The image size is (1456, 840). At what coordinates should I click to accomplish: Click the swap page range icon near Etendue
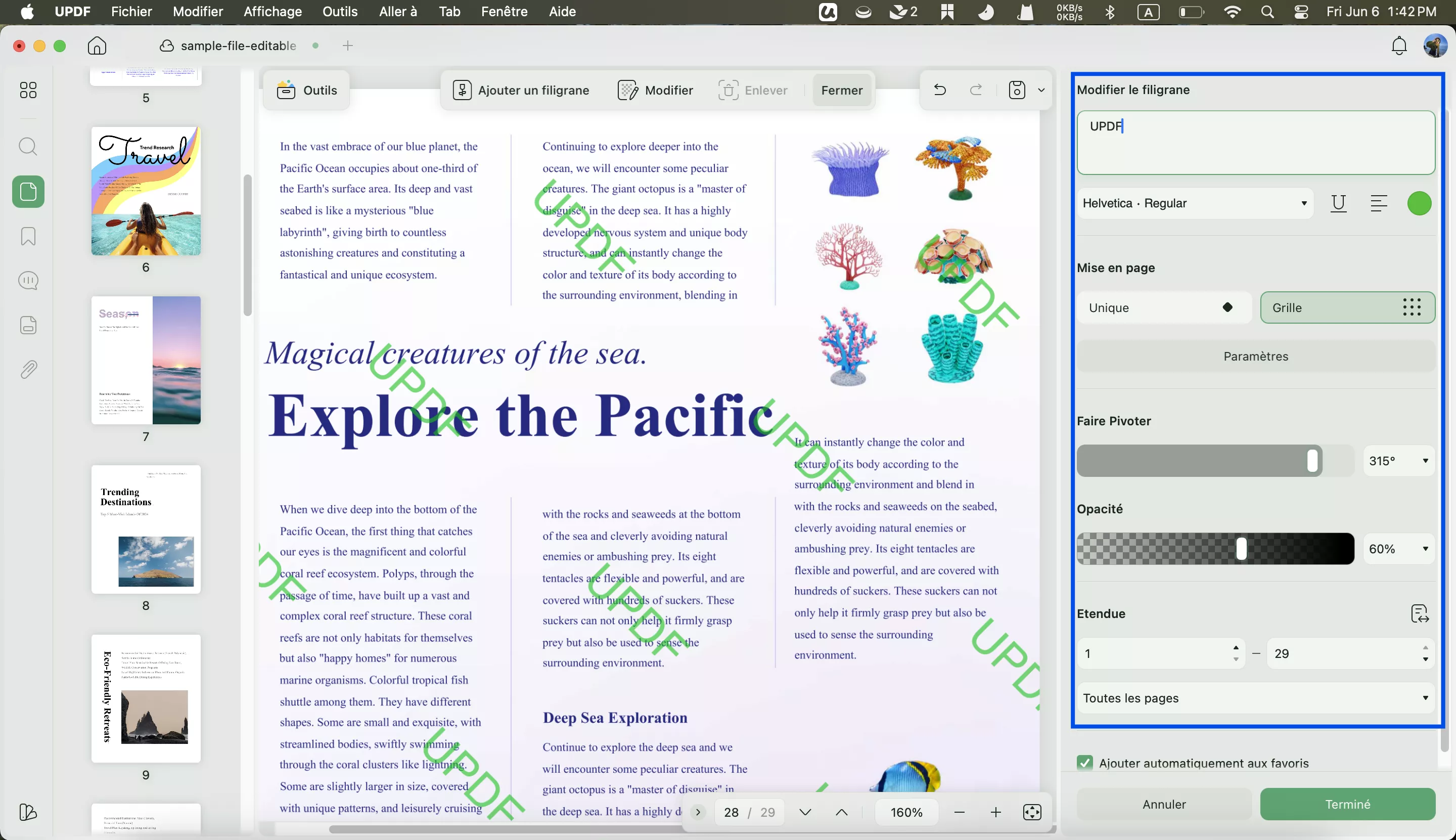1420,614
